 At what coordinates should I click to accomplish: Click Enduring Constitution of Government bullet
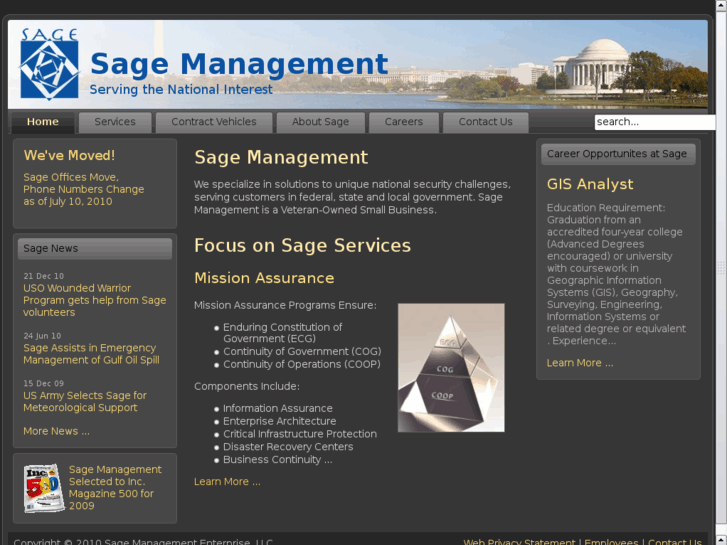point(283,333)
